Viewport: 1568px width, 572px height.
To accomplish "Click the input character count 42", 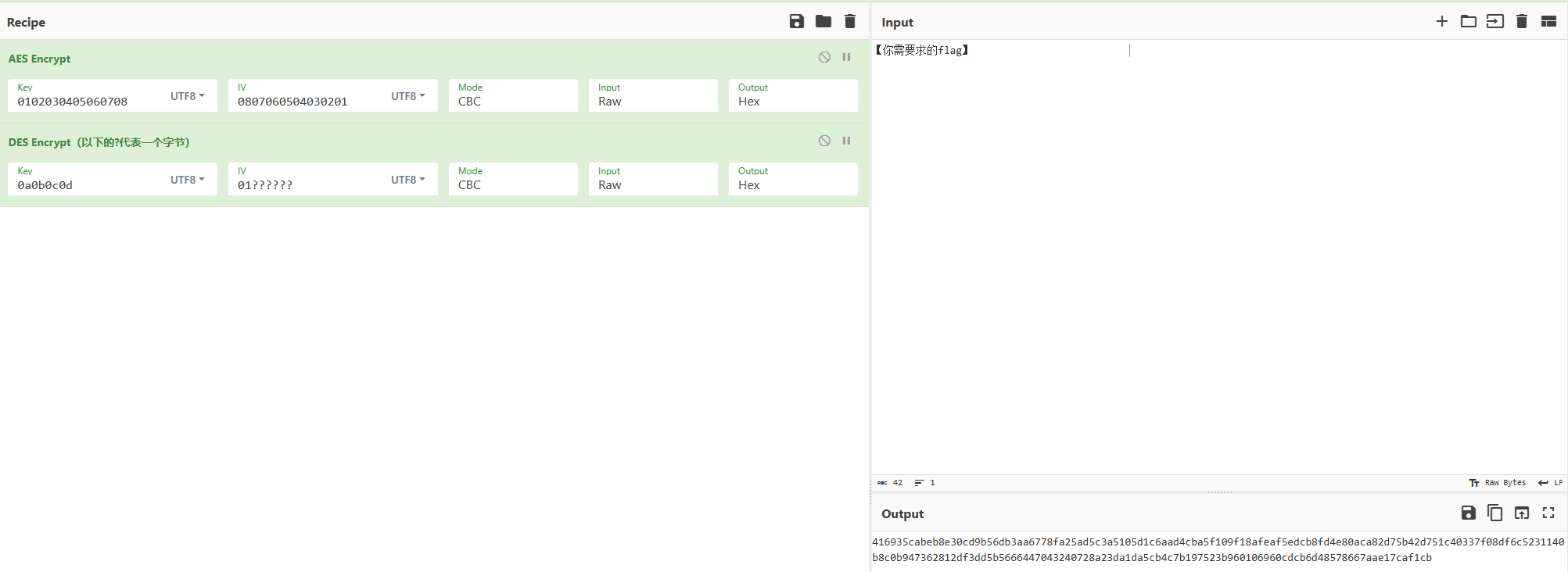I will [890, 483].
